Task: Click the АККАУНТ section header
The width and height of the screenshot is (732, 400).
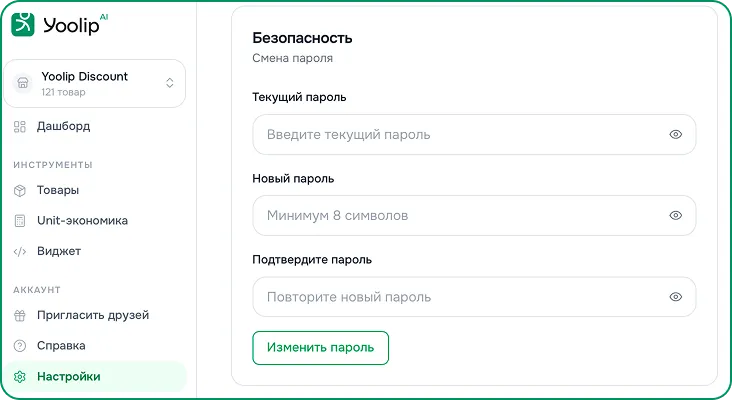Action: click(36, 290)
